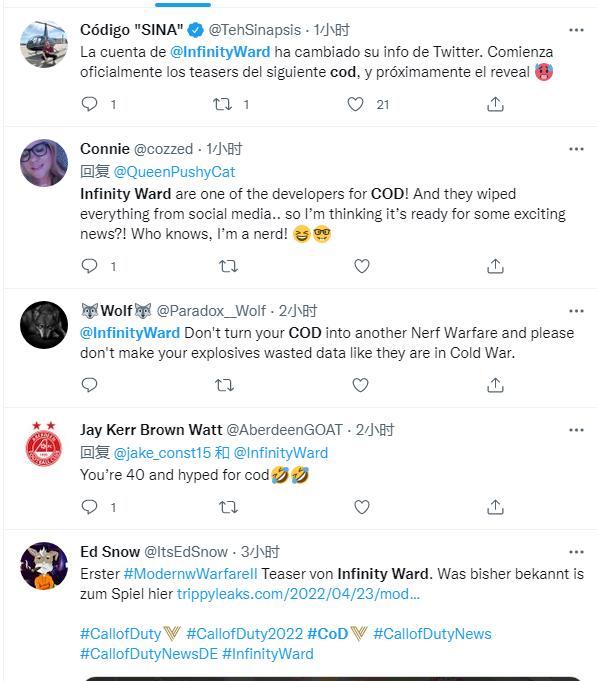Reply to the Código "SINA" tweet
This screenshot has width=597, height=681.
click(89, 104)
